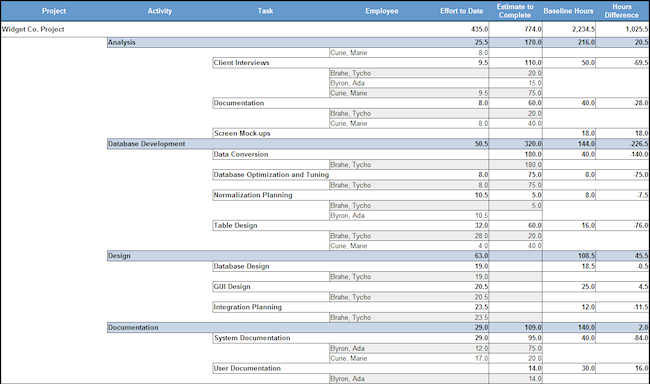Viewport: 650px width, 384px height.
Task: Click the Design baseline hours 108.5
Action: click(x=587, y=256)
